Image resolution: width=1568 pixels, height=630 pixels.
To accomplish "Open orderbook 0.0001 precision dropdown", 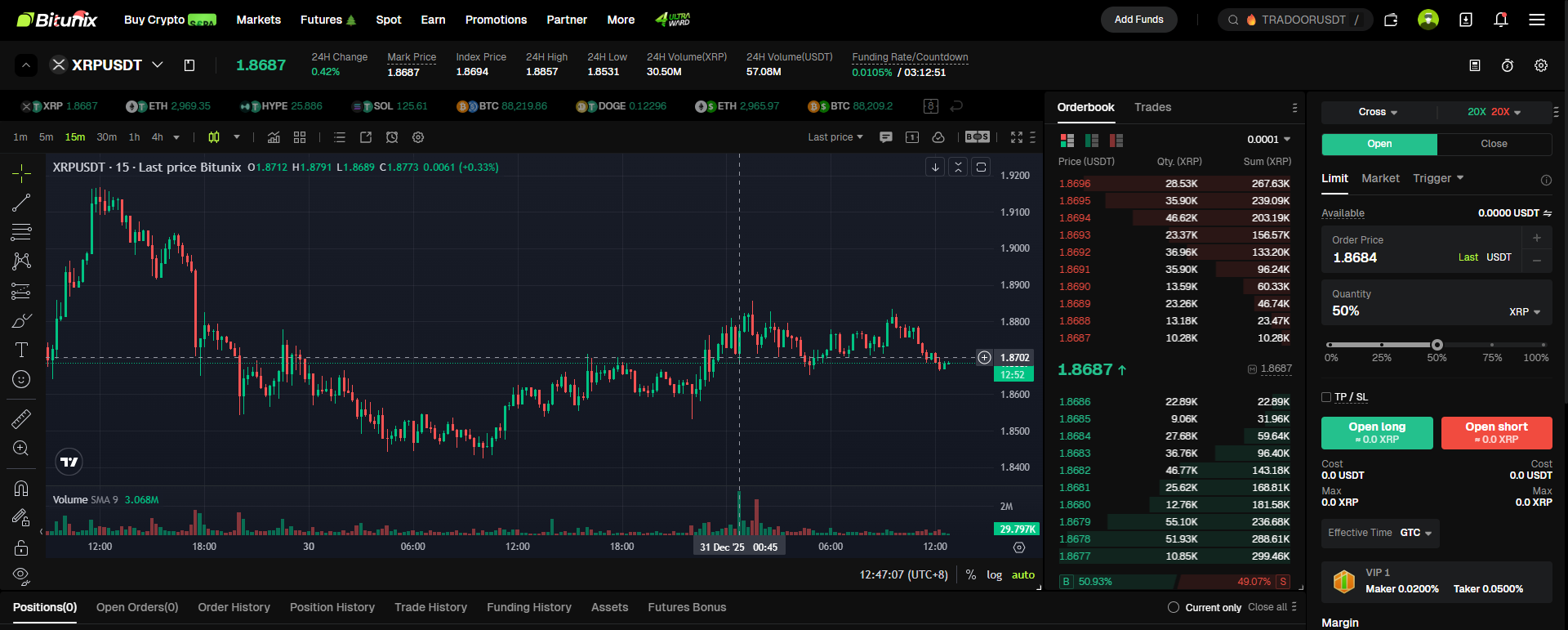I will (1269, 140).
